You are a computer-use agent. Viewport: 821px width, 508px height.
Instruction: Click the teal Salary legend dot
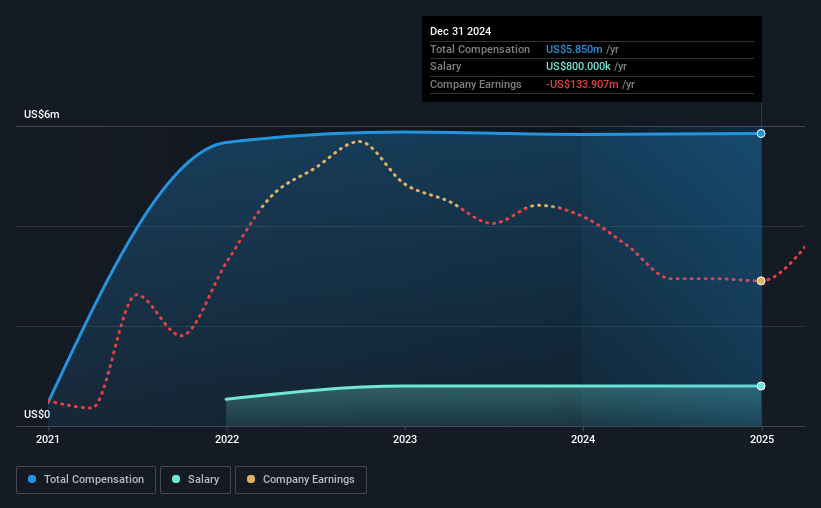tap(176, 479)
